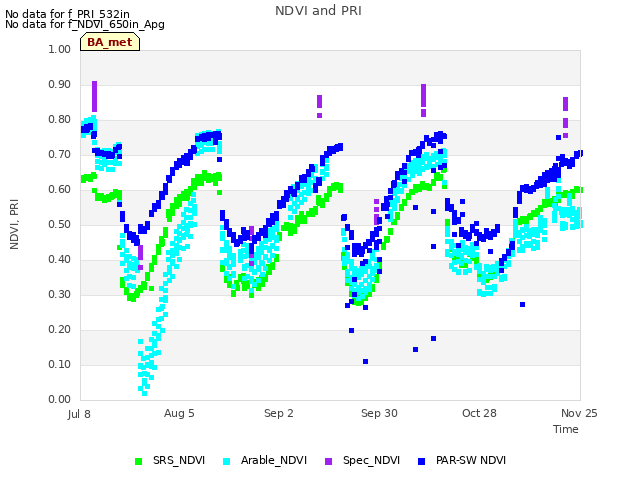Click the x-axis label Time
This screenshot has height=480, width=640.
coord(566,429)
